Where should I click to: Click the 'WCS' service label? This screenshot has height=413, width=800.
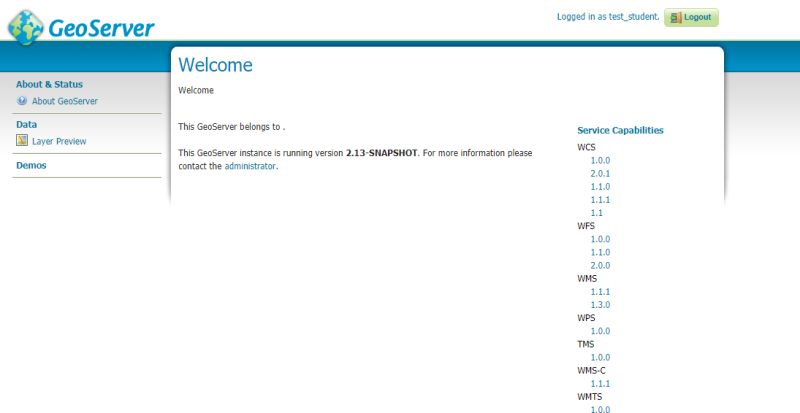(x=586, y=147)
